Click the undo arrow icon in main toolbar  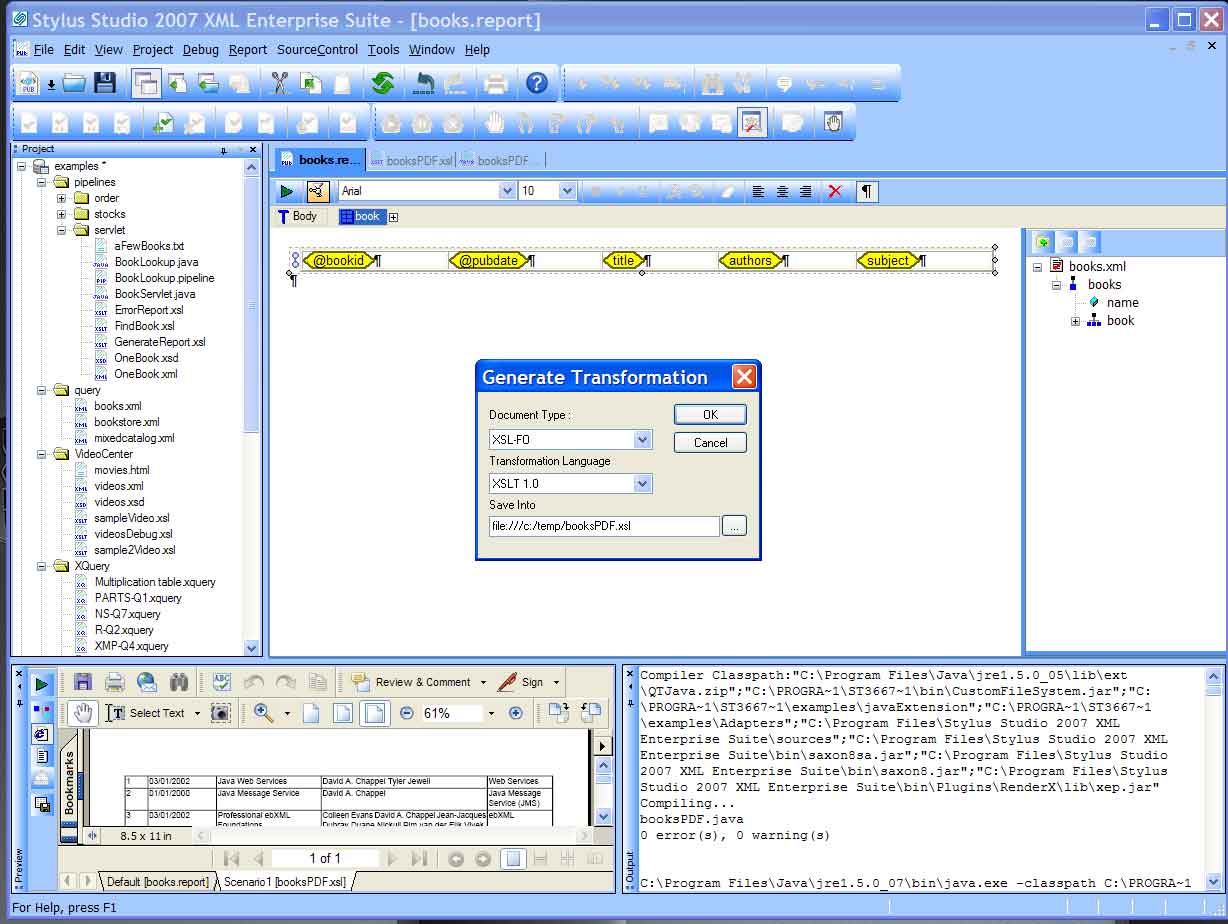pyautogui.click(x=425, y=83)
